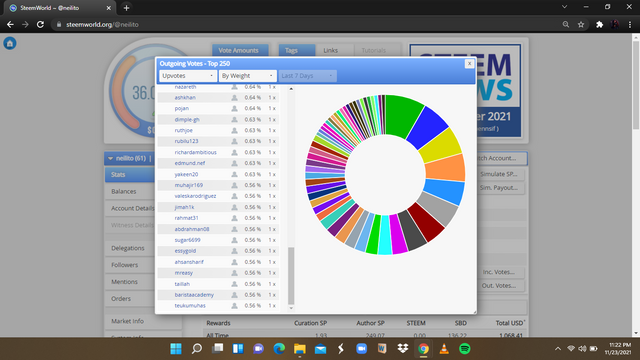Image resolution: width=640 pixels, height=360 pixels.
Task: Click user icon beside yakeen20
Action: [234, 174]
